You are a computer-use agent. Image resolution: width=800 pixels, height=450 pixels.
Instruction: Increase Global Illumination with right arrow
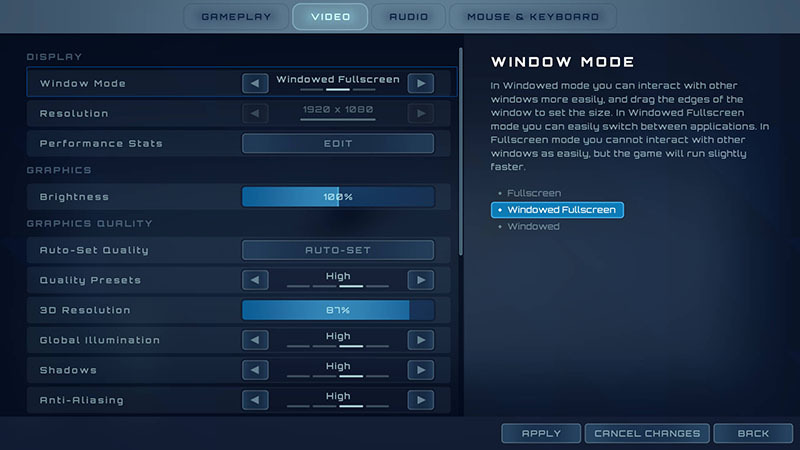[421, 341]
